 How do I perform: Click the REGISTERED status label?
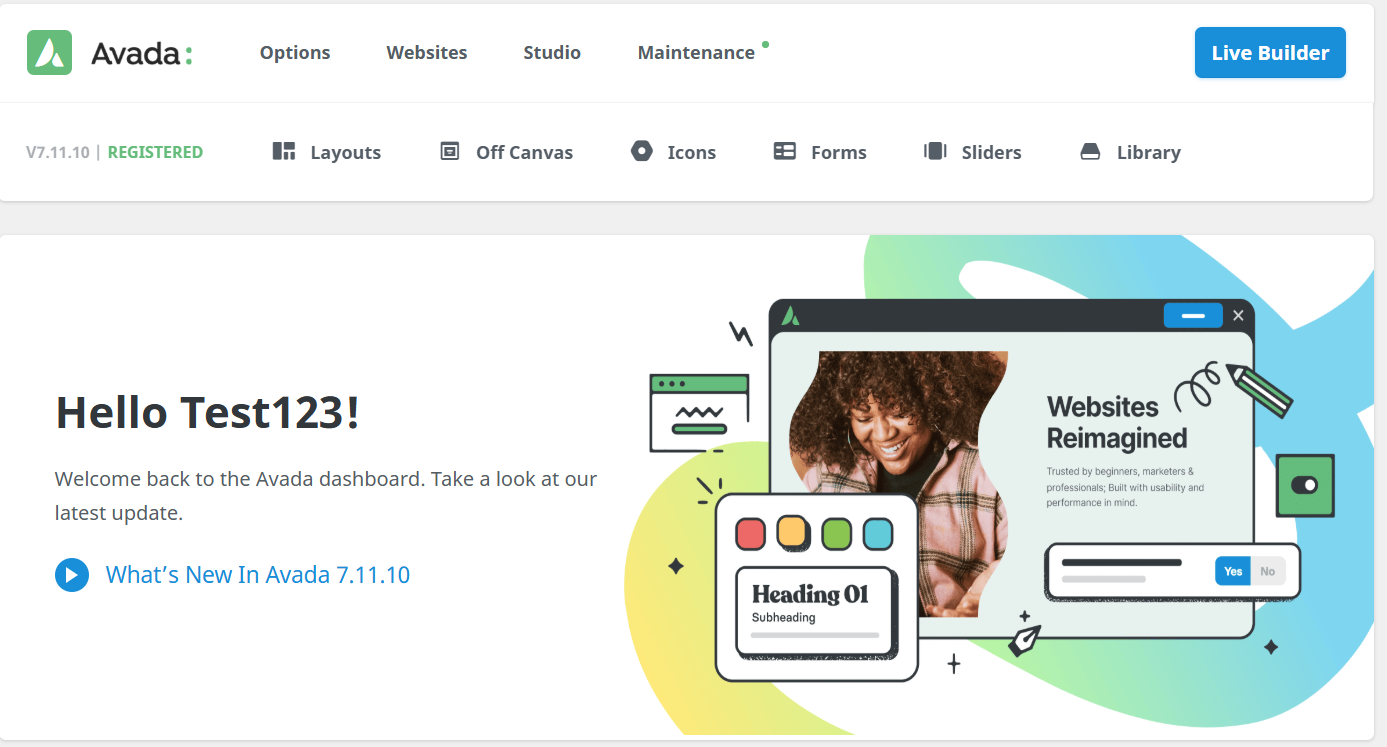coord(155,152)
